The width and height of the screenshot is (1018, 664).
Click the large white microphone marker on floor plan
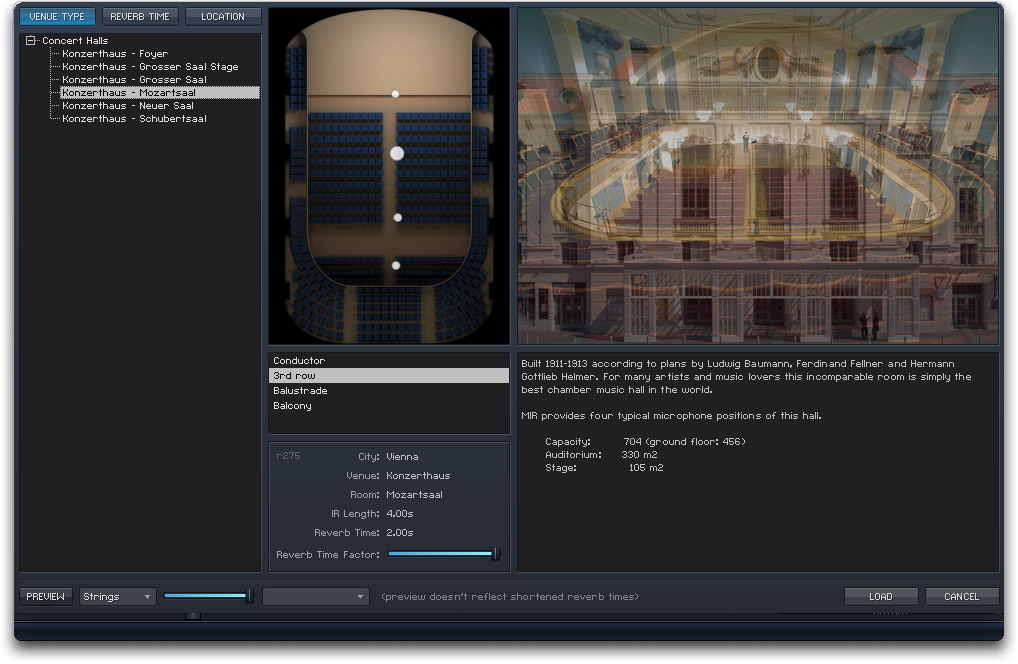[397, 153]
